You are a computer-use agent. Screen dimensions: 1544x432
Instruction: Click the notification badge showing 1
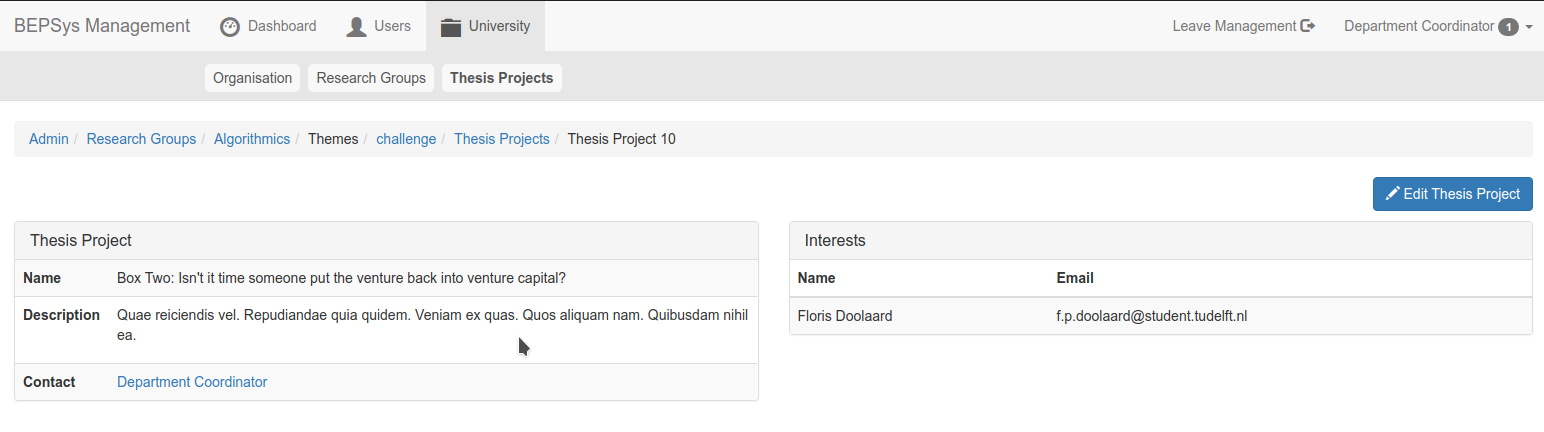pos(1508,27)
